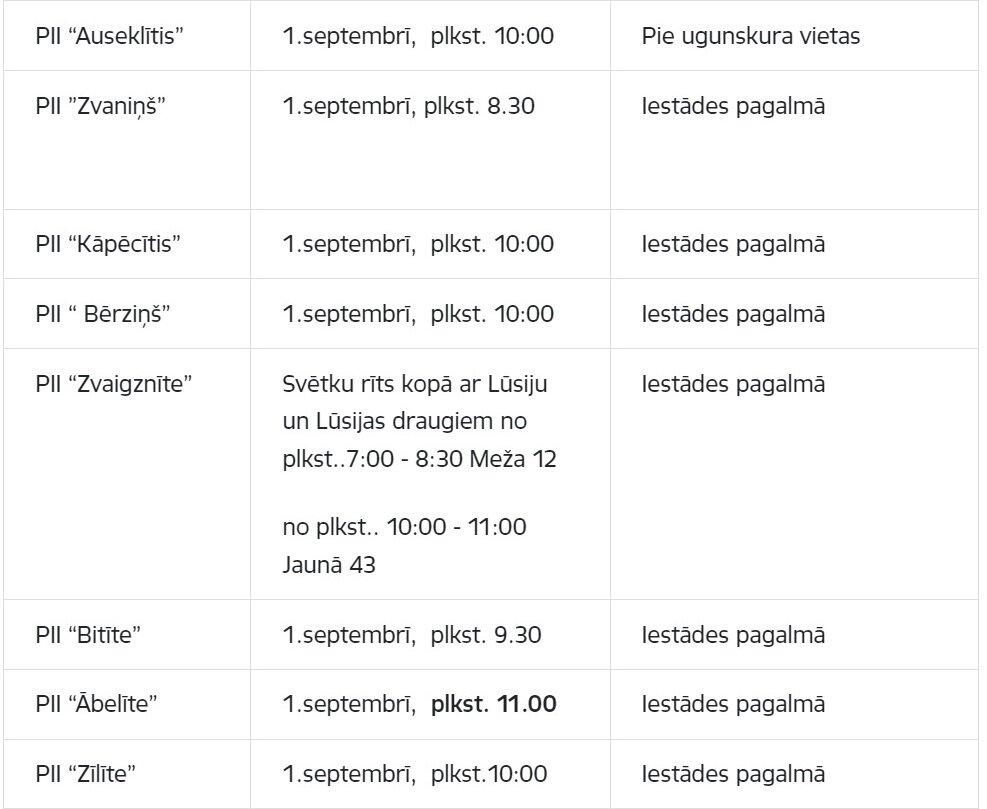Viewport: 987px width, 809px height.
Task: Select the time cell in the Zīlīte row
Action: tap(415, 774)
